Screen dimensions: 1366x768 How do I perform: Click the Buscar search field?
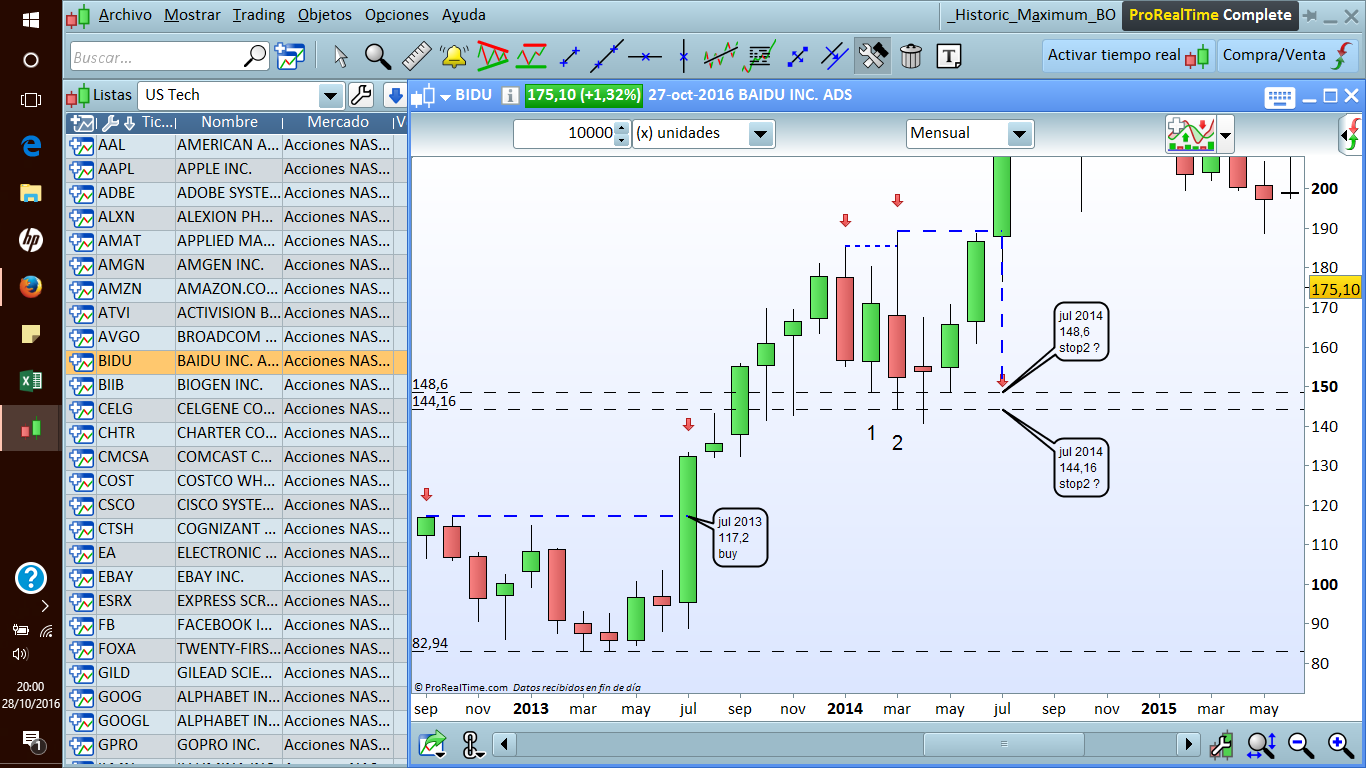159,57
